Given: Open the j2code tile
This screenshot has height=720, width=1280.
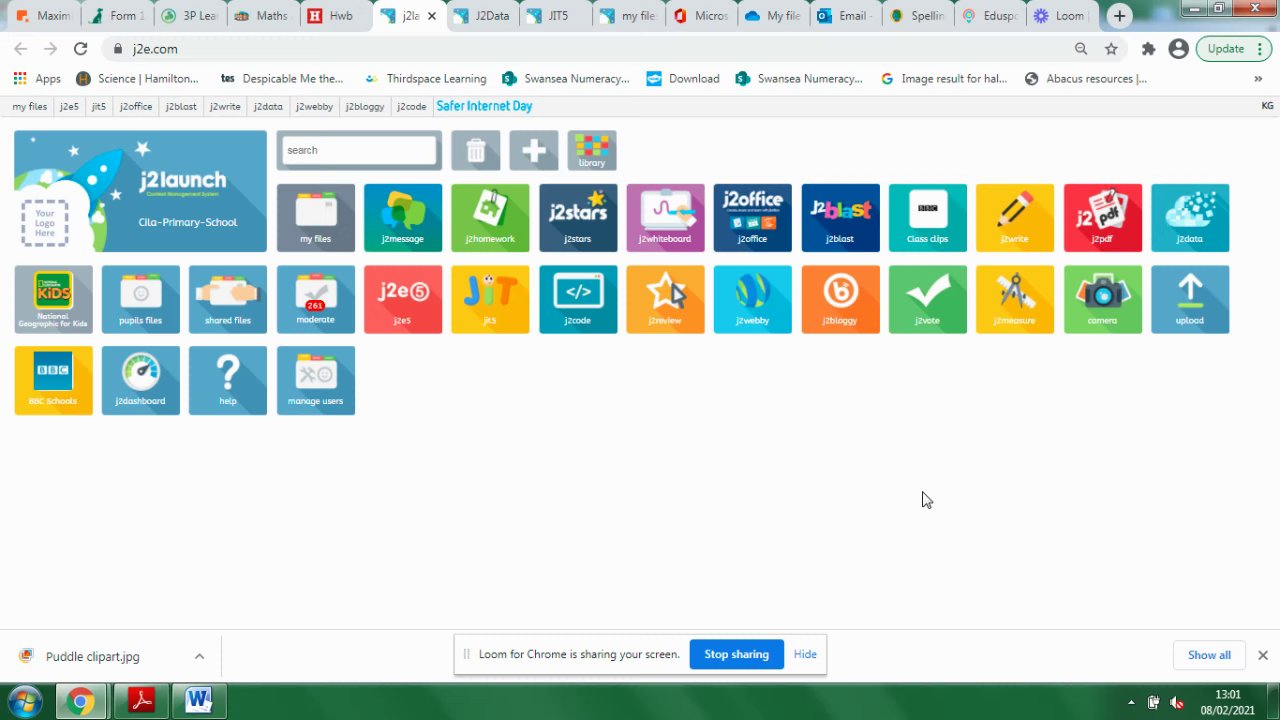Looking at the screenshot, I should coord(578,299).
